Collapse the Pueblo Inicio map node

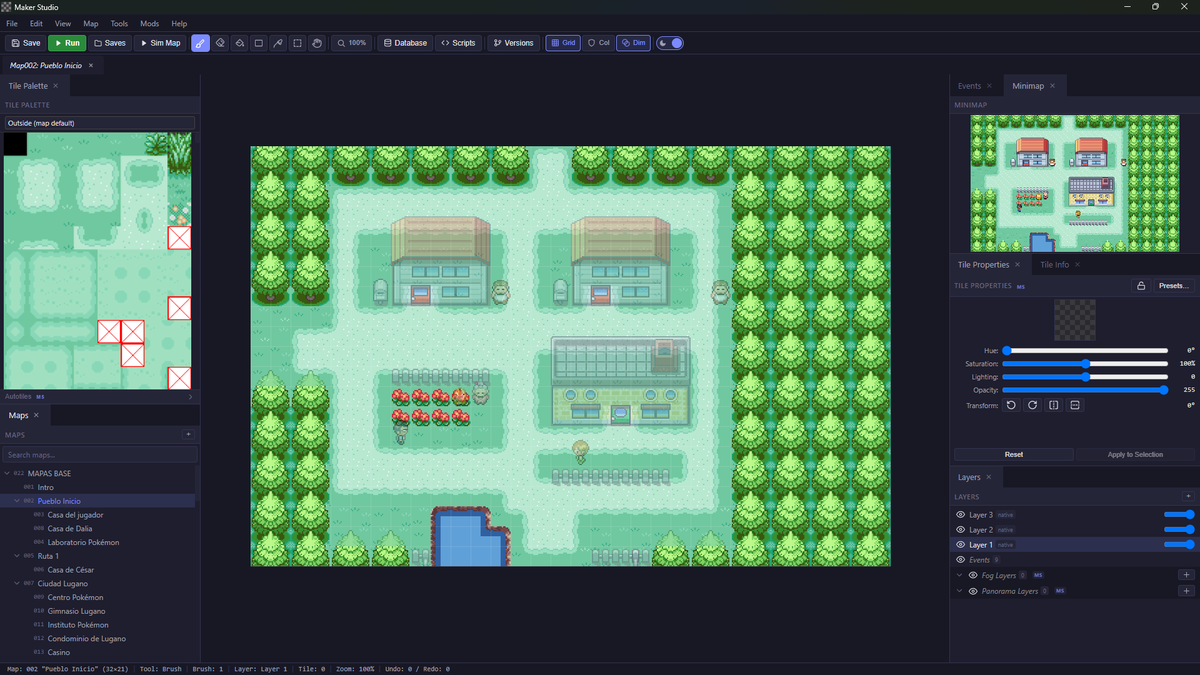(17, 501)
